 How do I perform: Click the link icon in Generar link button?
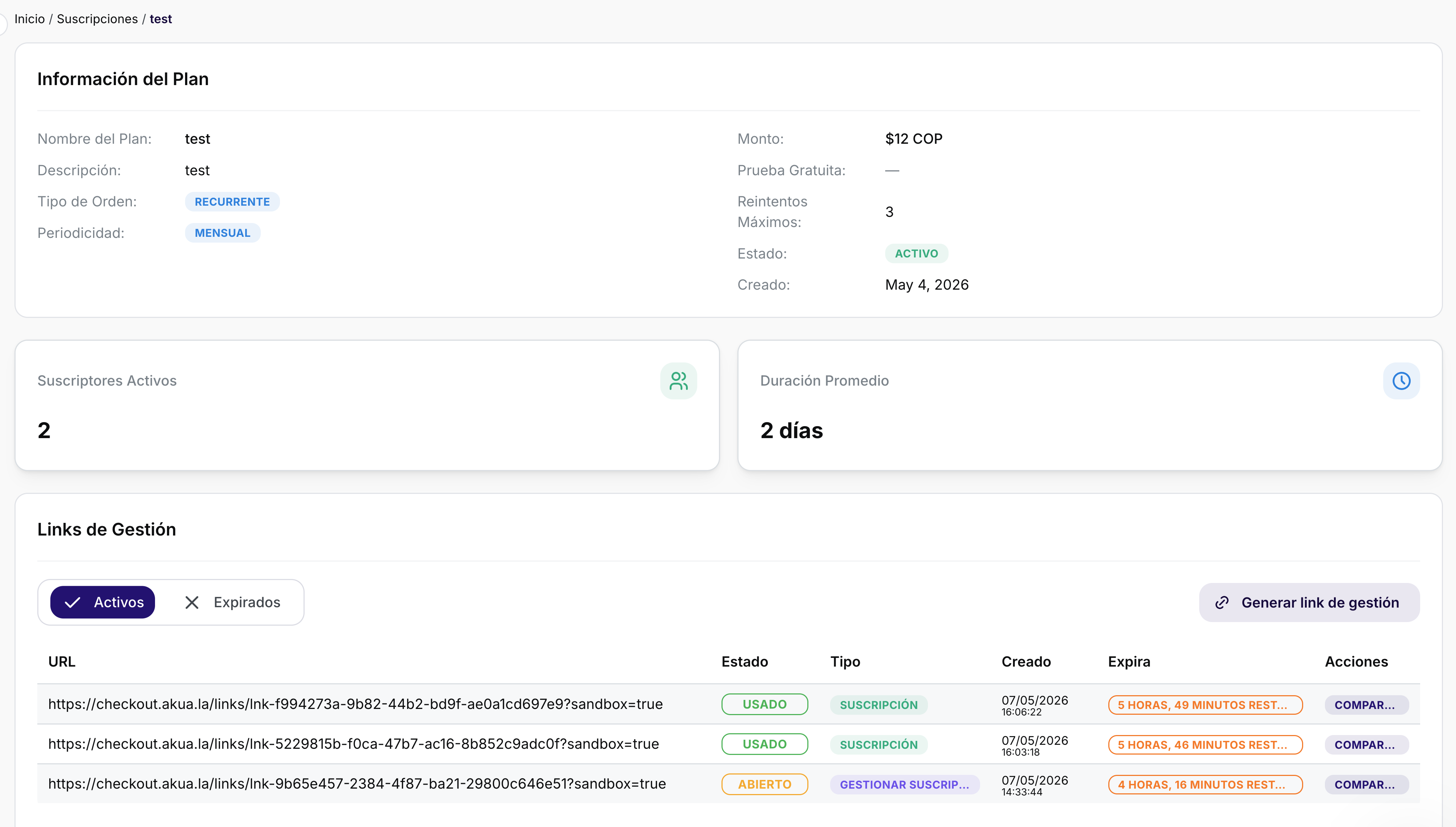click(x=1222, y=603)
